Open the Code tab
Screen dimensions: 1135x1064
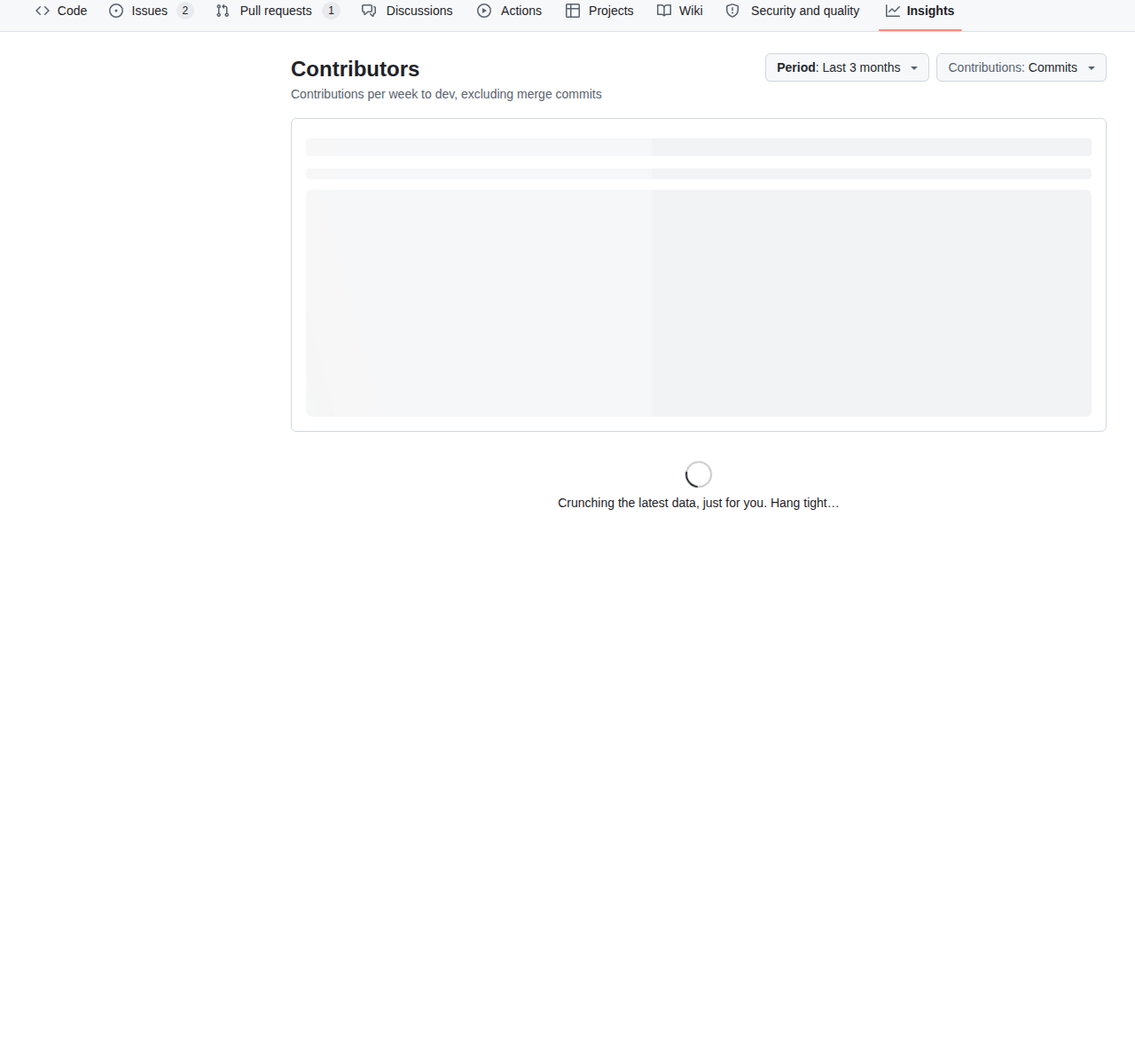61,11
